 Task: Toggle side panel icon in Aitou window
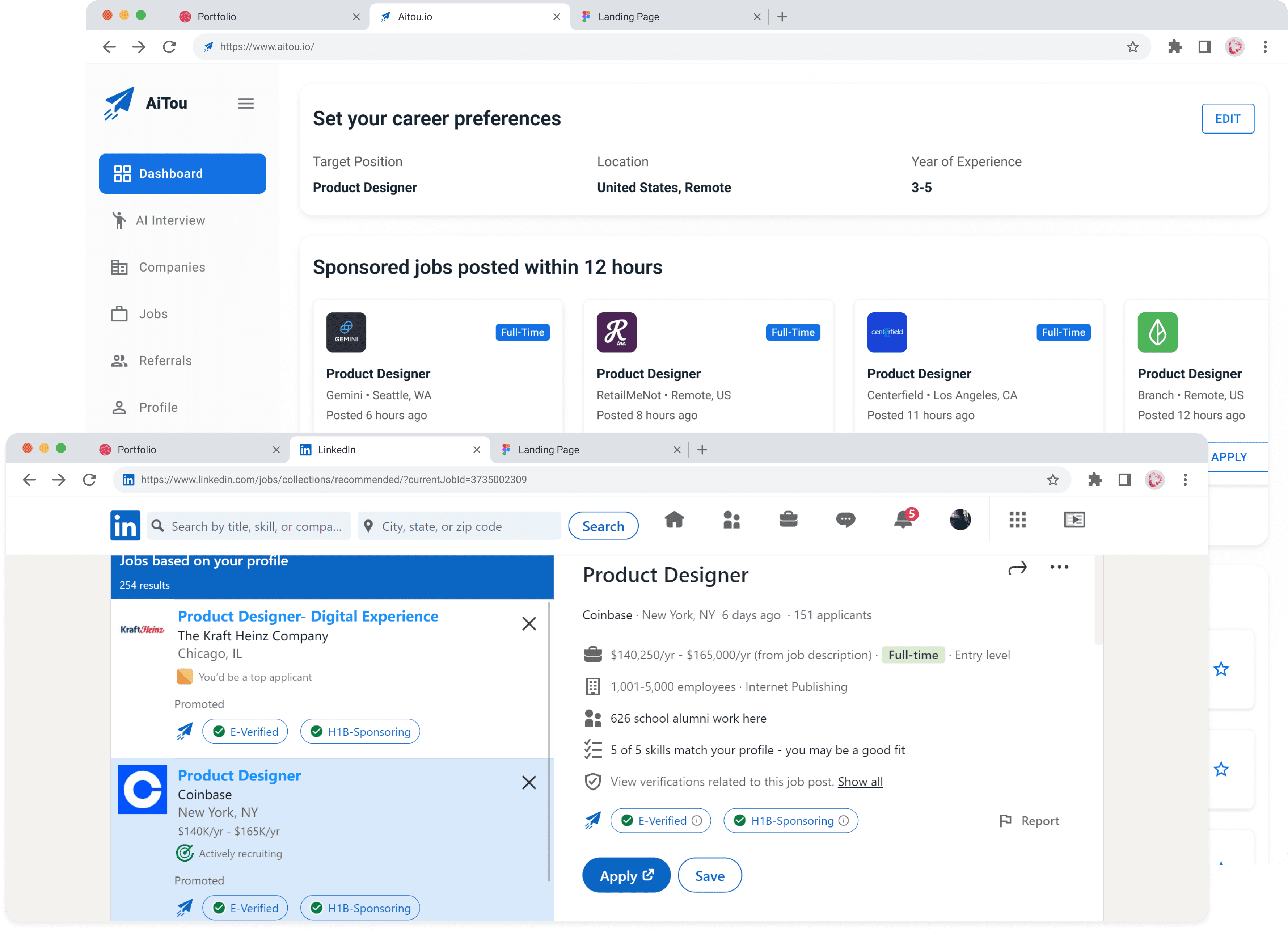(1204, 47)
